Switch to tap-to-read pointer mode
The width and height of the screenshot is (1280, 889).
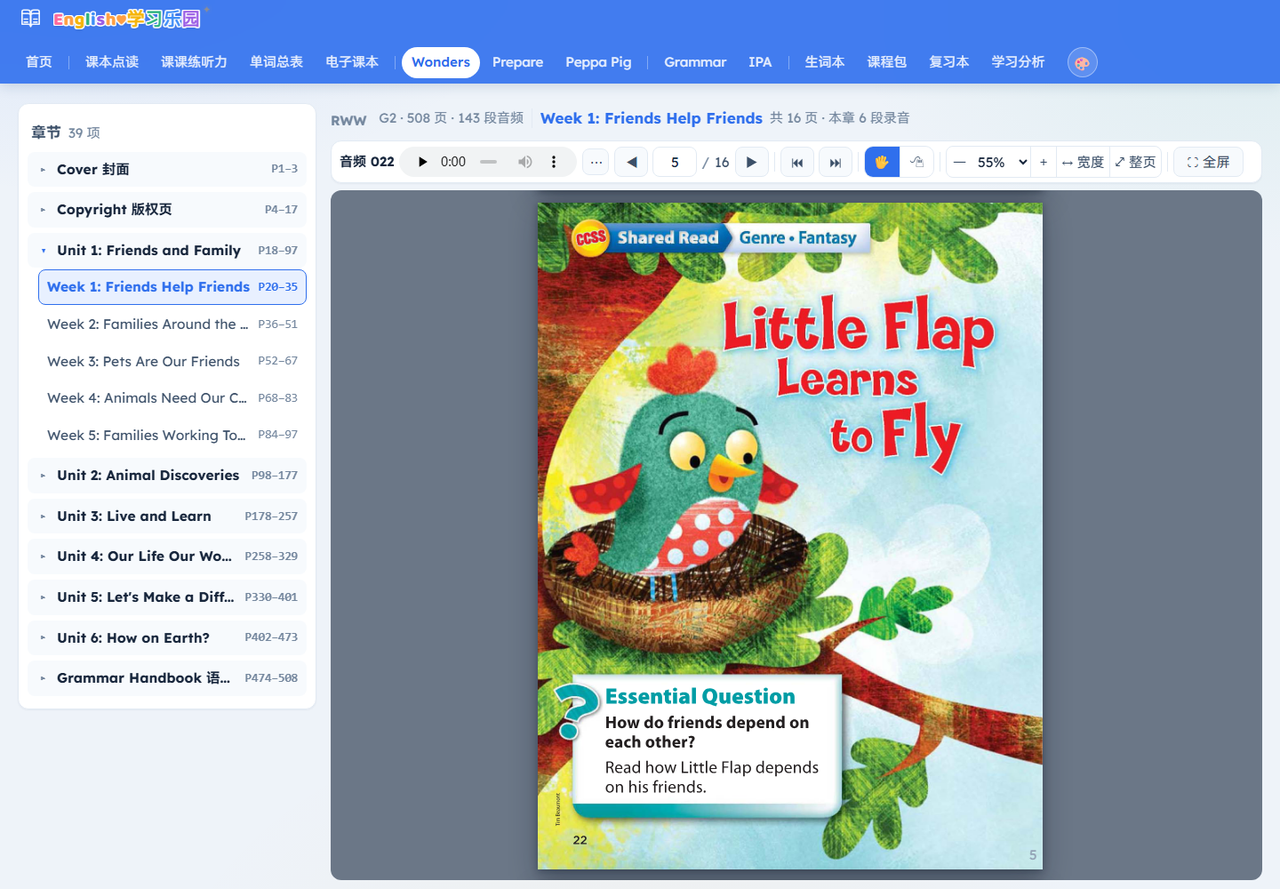point(917,162)
